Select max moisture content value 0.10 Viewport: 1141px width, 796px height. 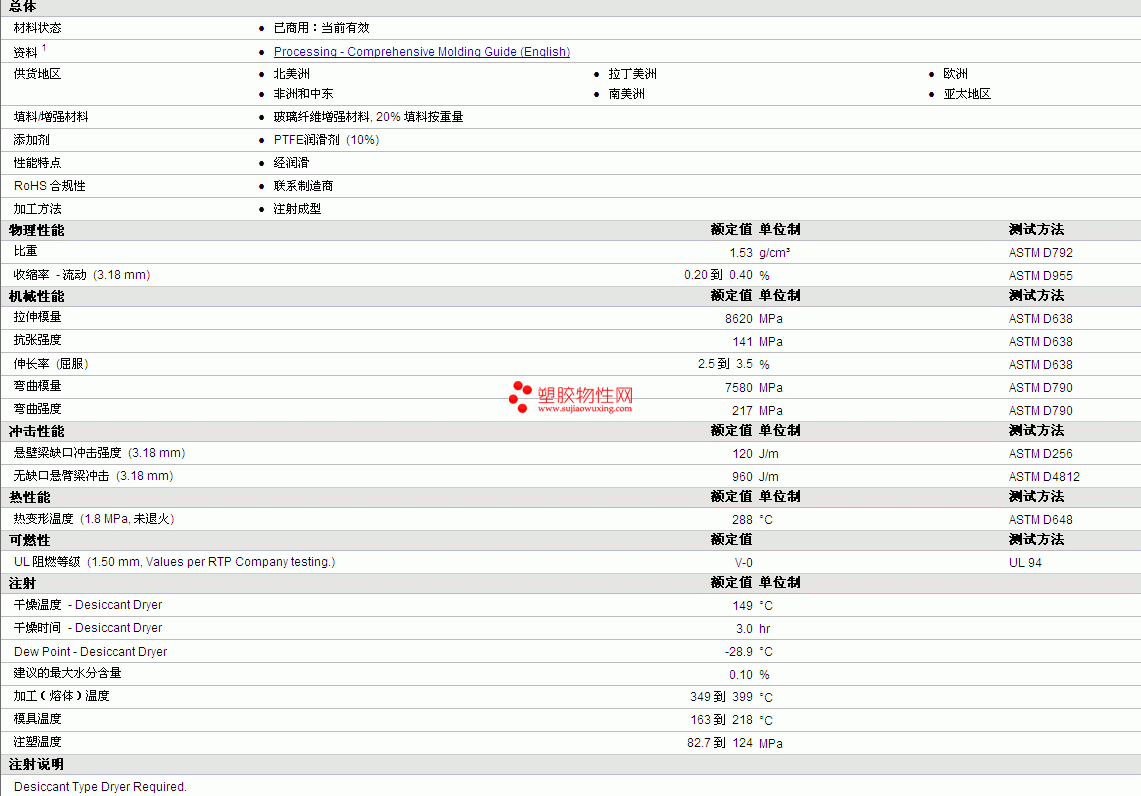pos(741,674)
